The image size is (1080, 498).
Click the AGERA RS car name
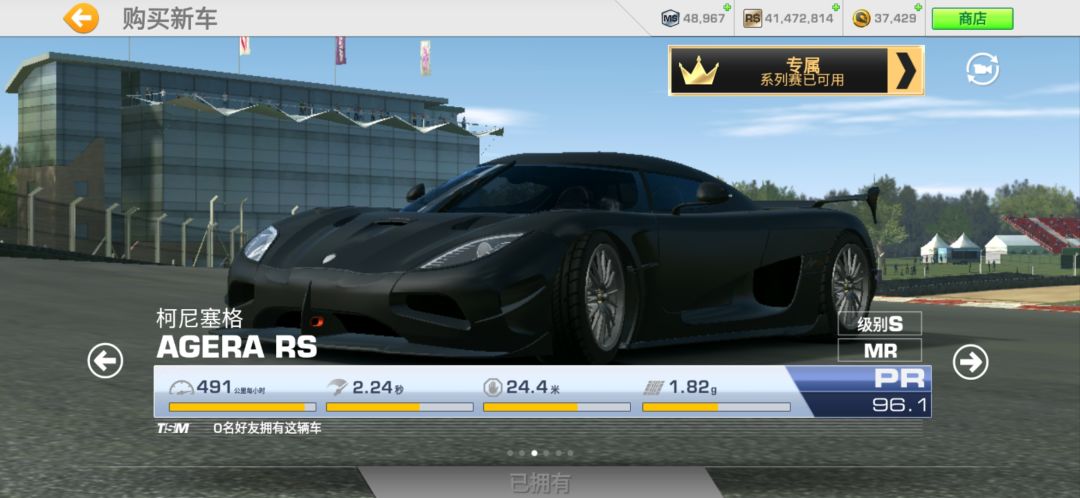[x=237, y=346]
